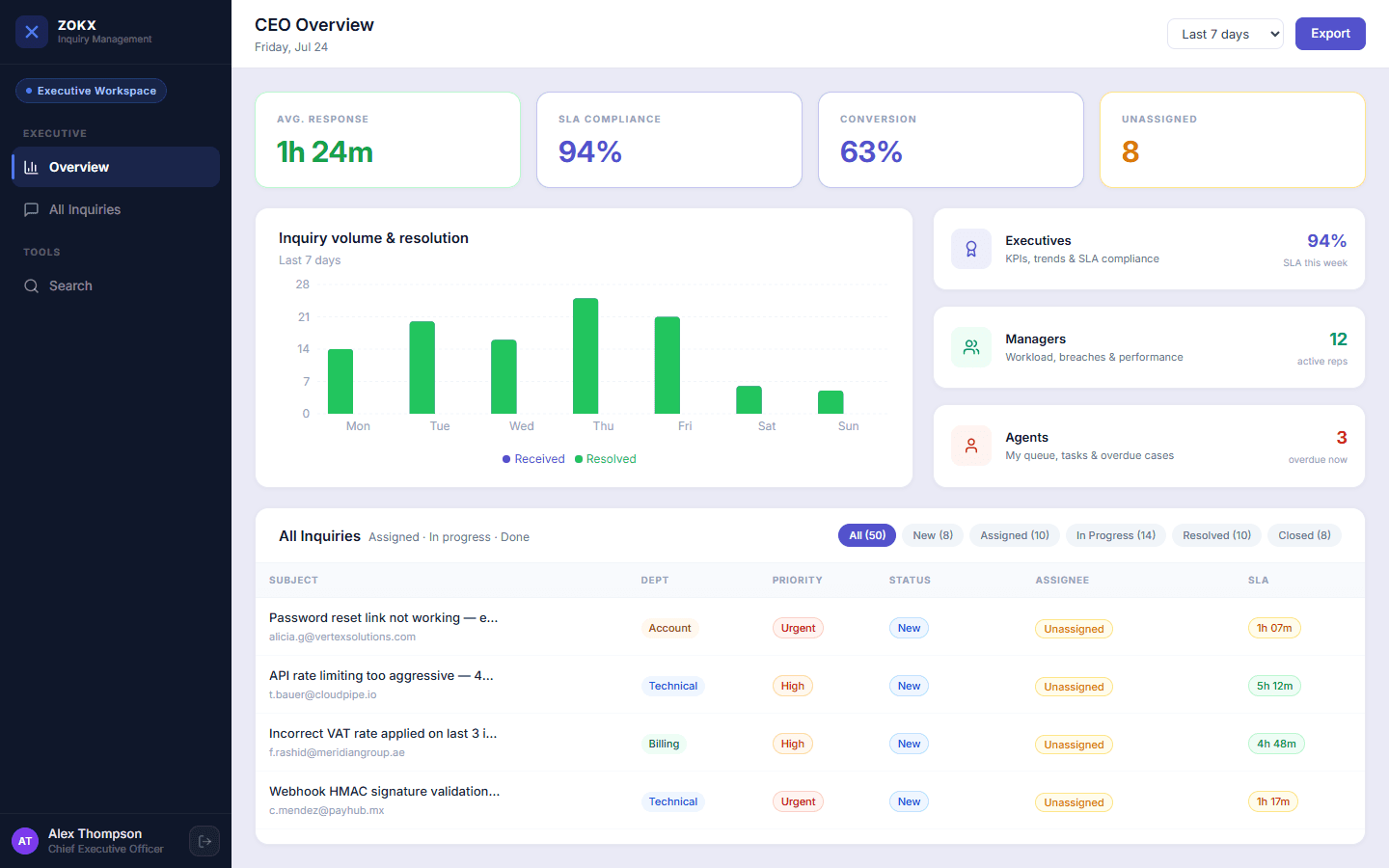Click the ZOKX logo icon
This screenshot has width=1389, height=868.
click(x=32, y=32)
